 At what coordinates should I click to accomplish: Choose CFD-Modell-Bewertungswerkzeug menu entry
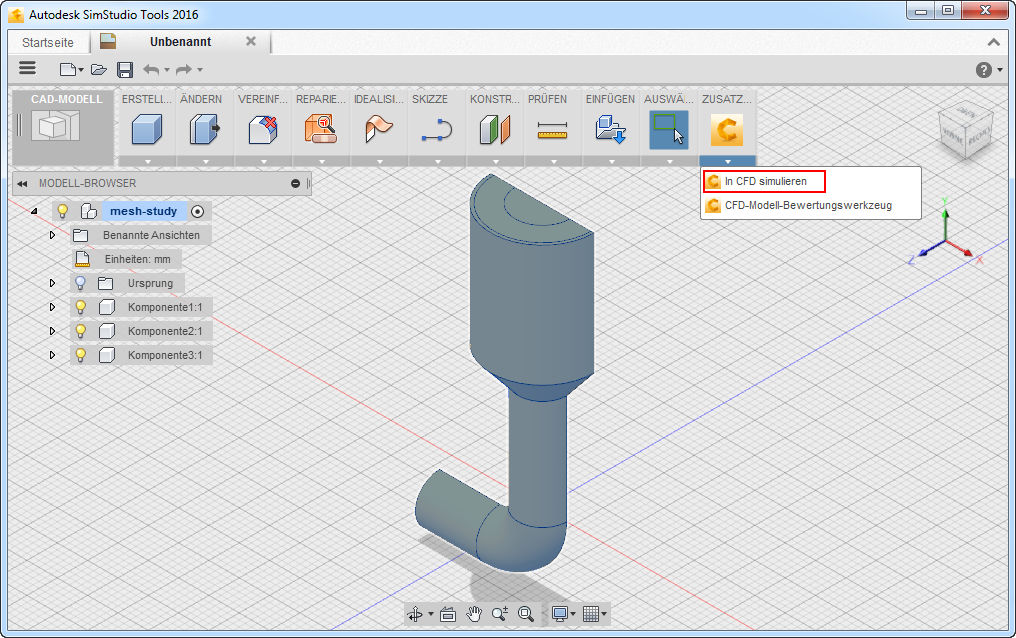point(807,205)
